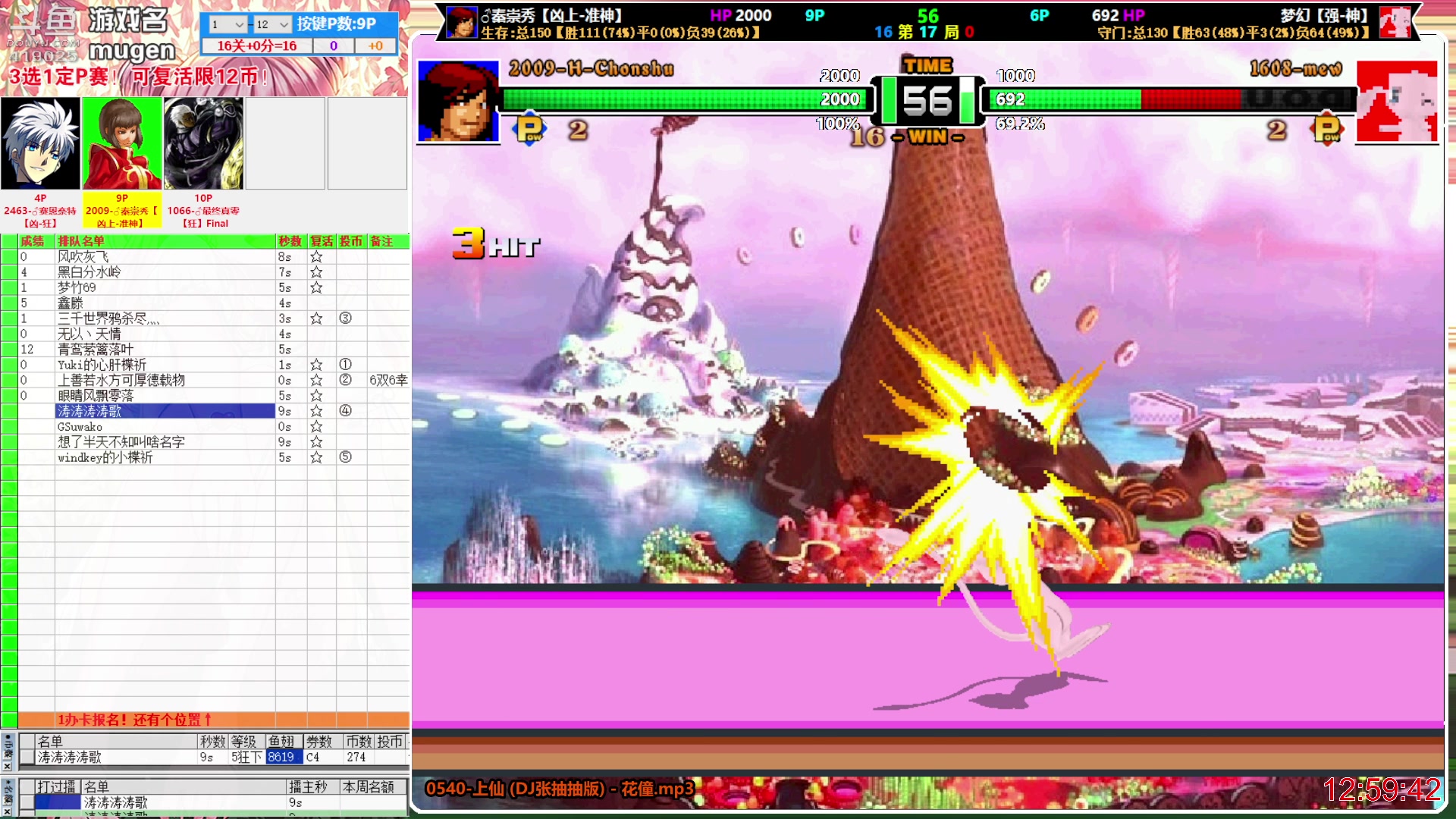
Task: Open the end-number dropdown showing 12
Action: pyautogui.click(x=272, y=24)
